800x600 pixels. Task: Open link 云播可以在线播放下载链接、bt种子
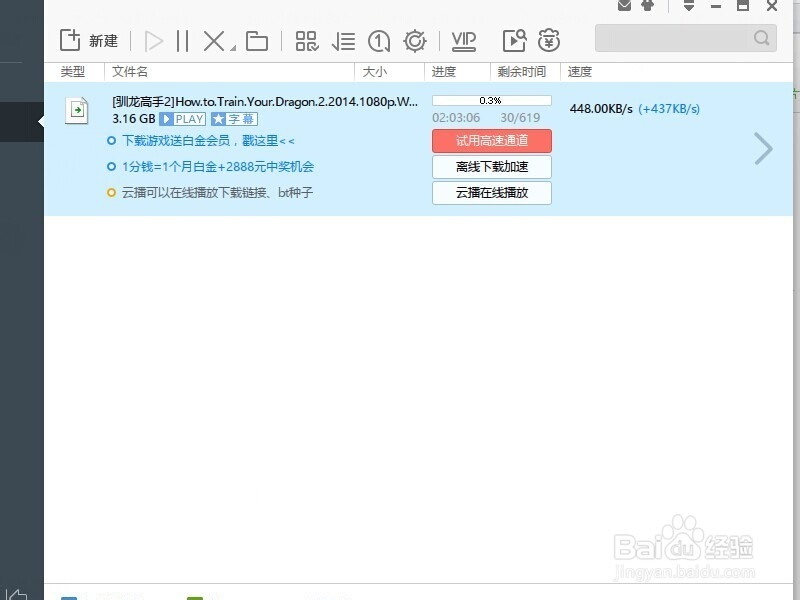[x=217, y=193]
